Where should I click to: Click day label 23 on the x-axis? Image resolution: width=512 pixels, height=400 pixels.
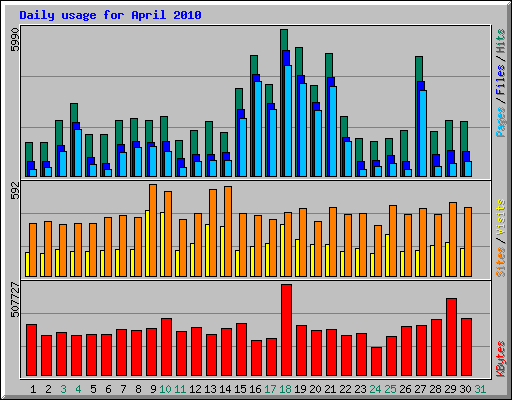(x=360, y=389)
